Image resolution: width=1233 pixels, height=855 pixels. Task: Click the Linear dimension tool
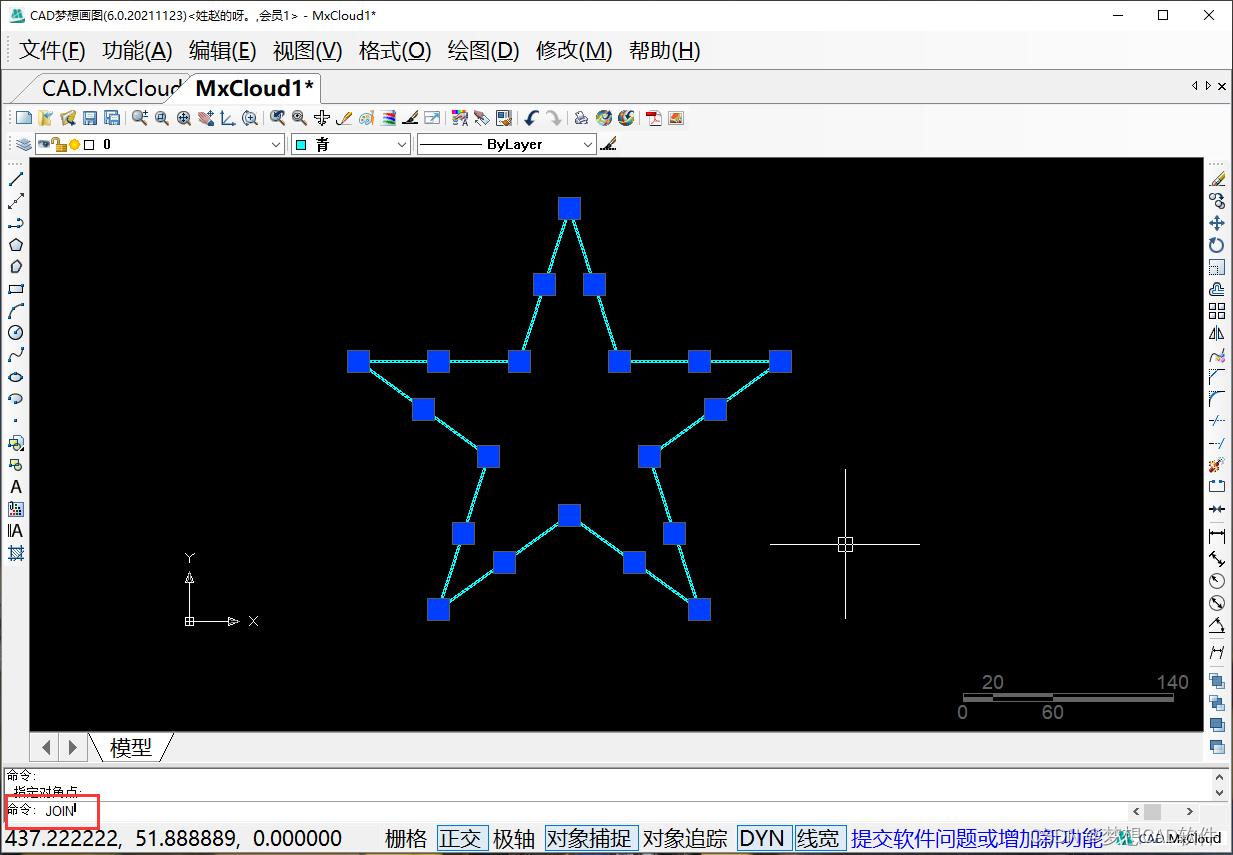(1217, 537)
